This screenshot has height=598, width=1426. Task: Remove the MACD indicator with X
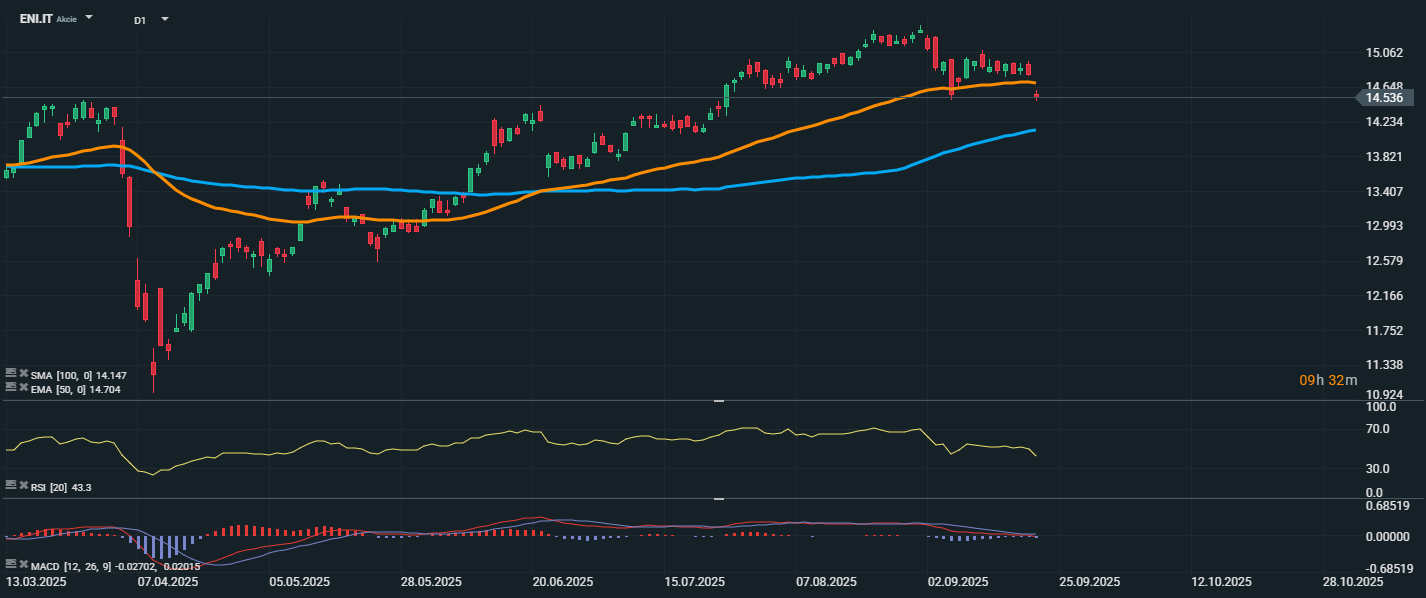pyautogui.click(x=23, y=566)
